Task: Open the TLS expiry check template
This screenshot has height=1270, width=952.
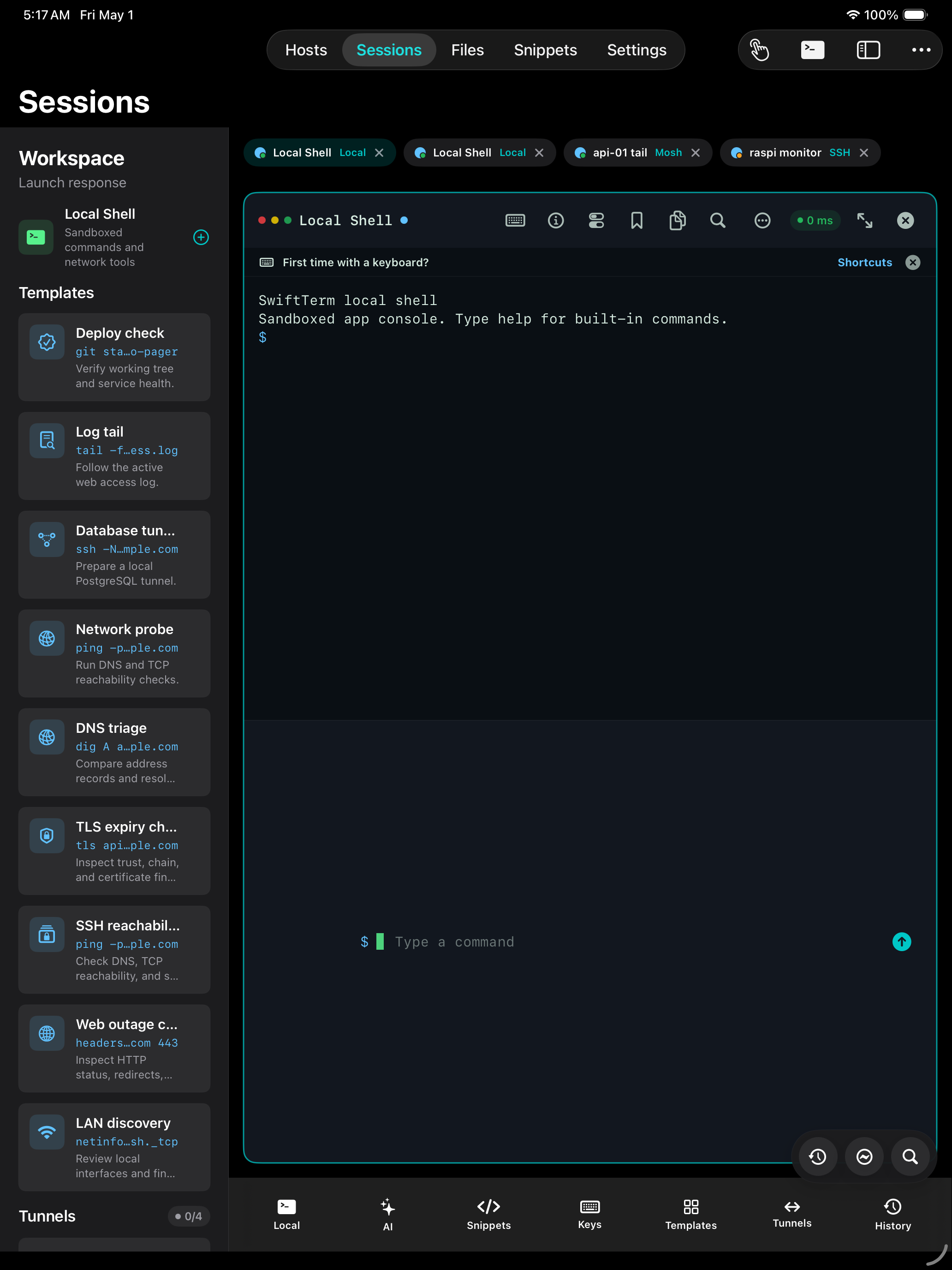Action: [x=114, y=851]
